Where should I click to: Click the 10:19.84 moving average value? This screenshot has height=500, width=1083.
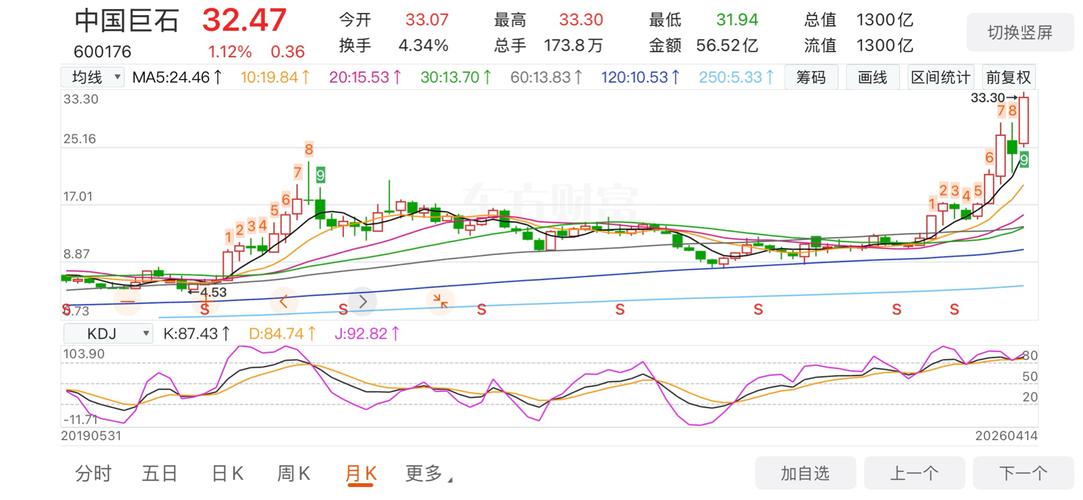pos(276,77)
